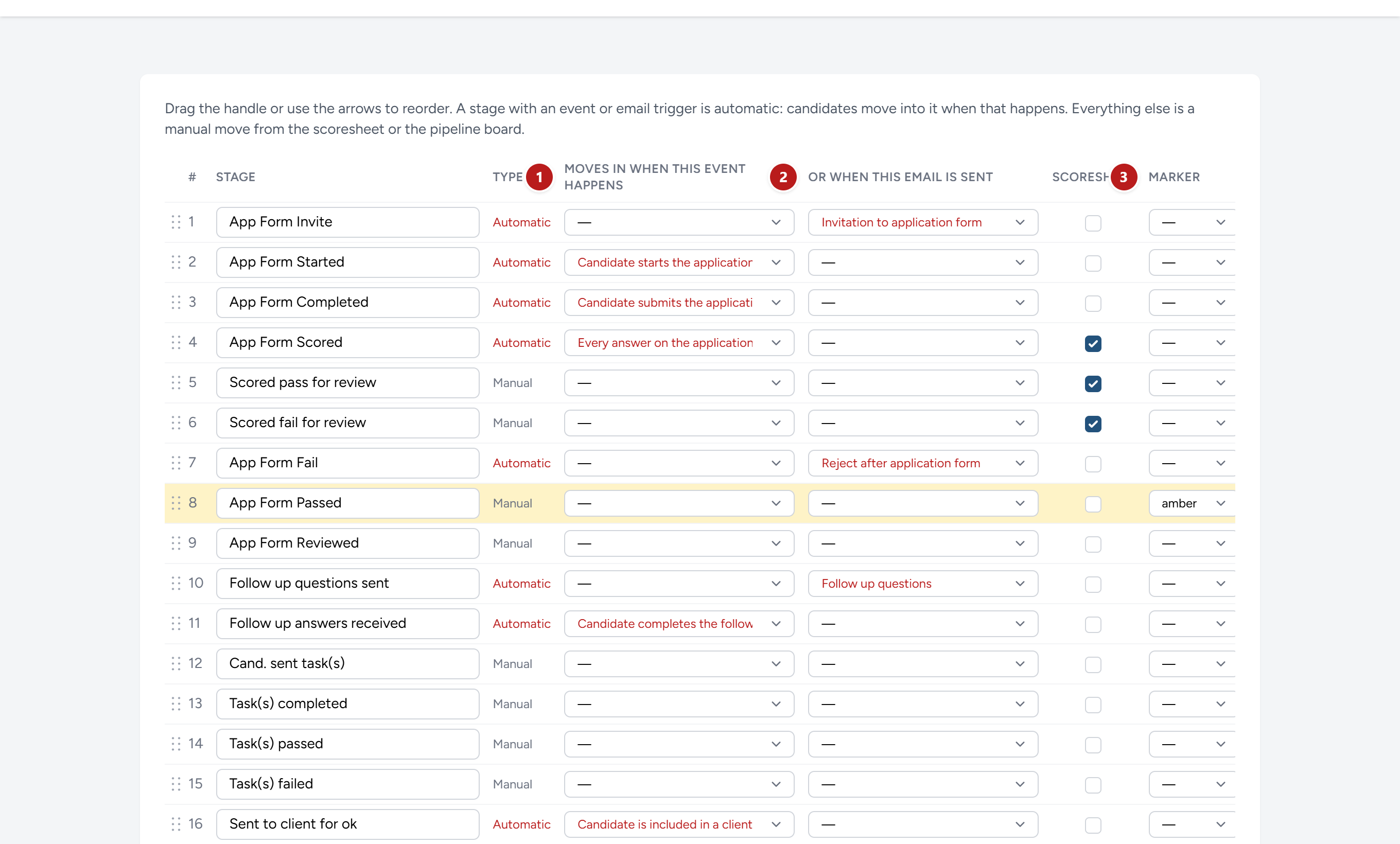Check scoresheet box for App Form Passed
The width and height of the screenshot is (1400, 844).
[1093, 504]
